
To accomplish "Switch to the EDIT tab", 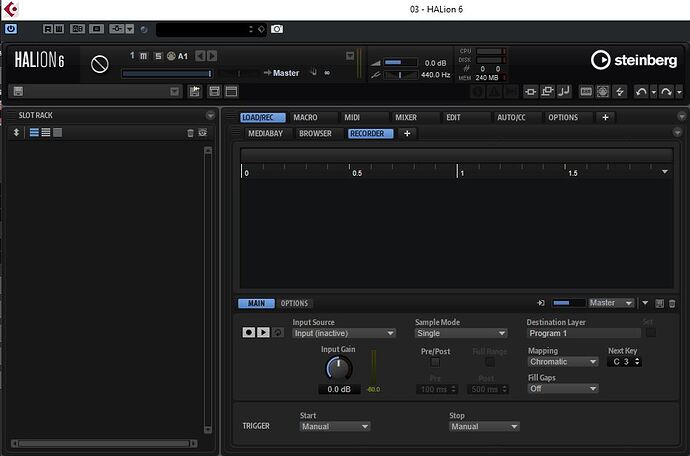I will [x=453, y=118].
